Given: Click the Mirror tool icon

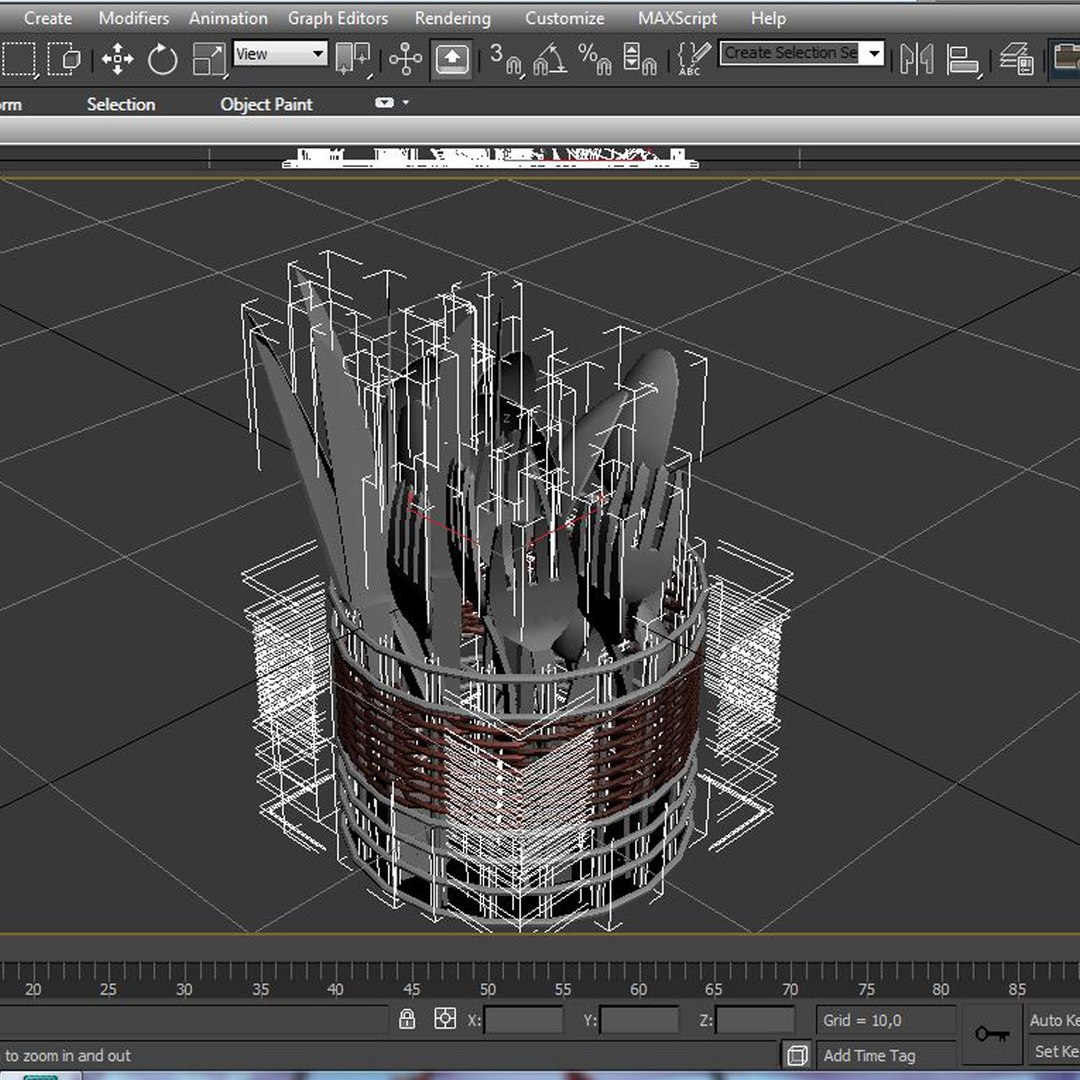Looking at the screenshot, I should [917, 59].
